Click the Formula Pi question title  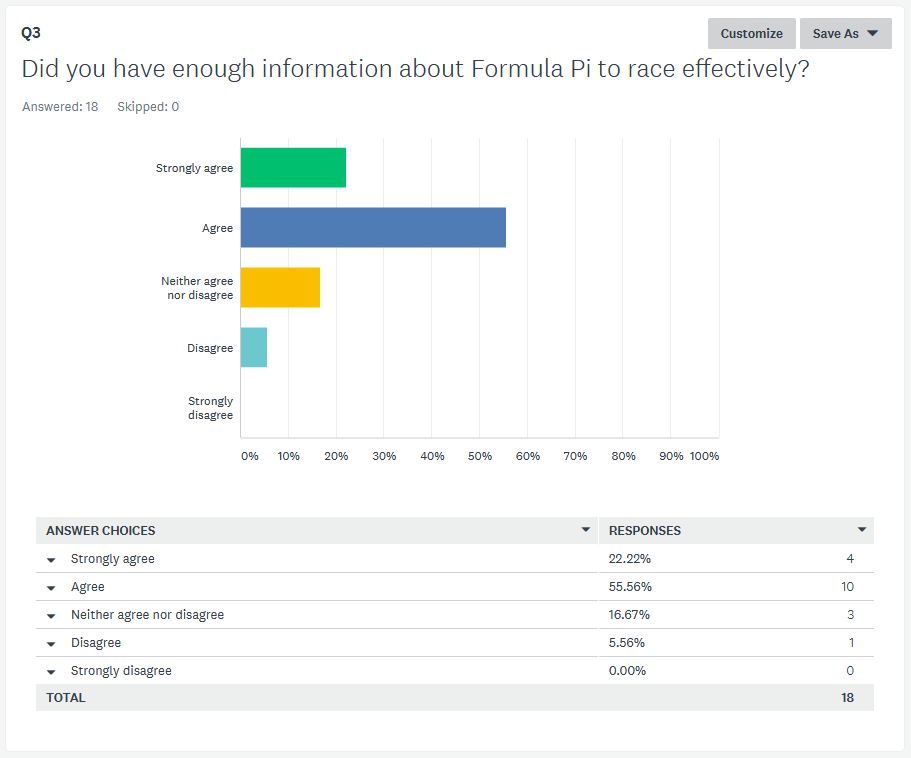coord(415,69)
